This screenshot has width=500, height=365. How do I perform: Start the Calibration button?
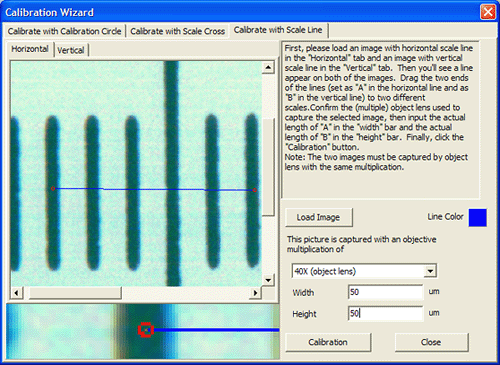coord(328,342)
